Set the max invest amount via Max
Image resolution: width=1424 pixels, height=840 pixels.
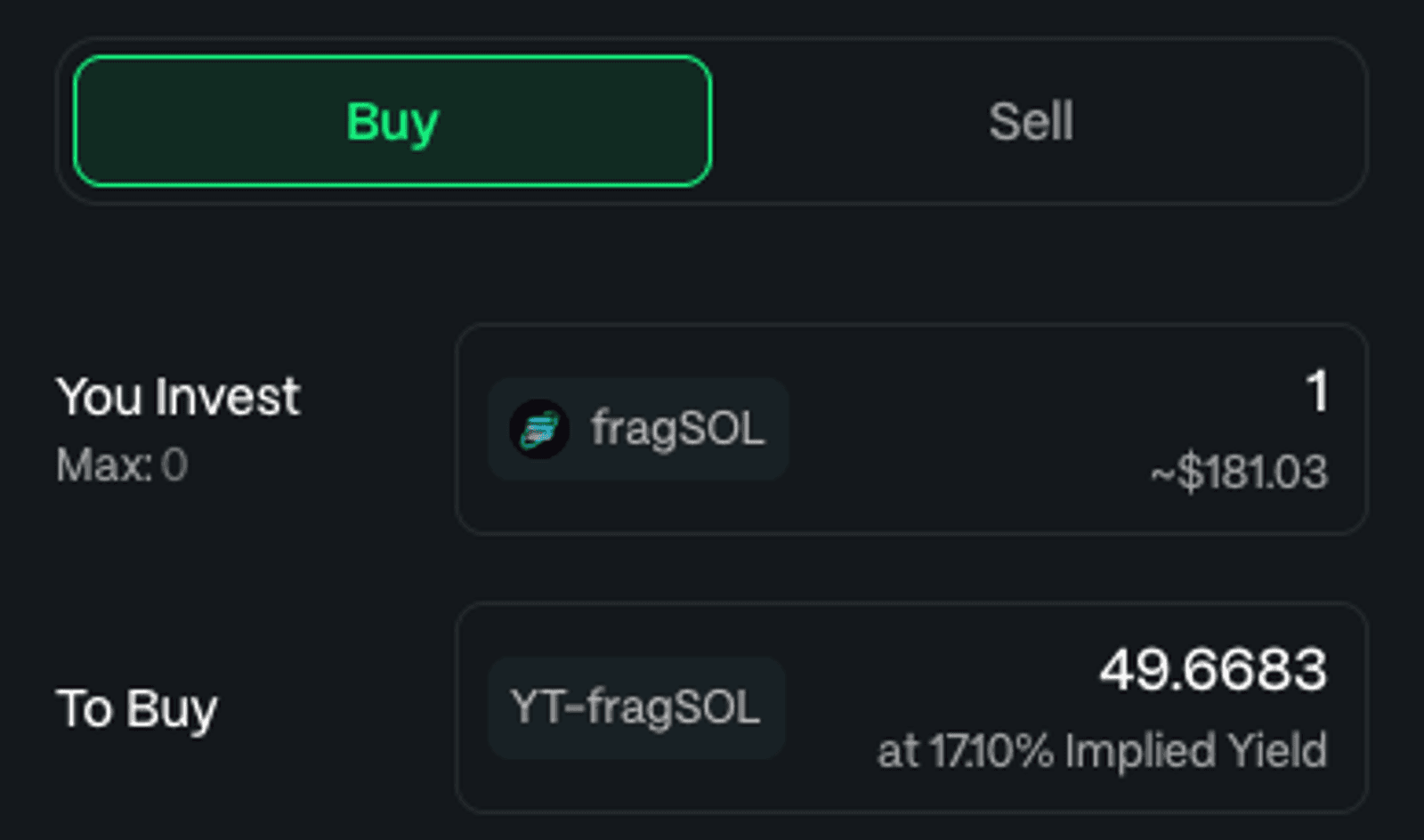pyautogui.click(x=122, y=464)
